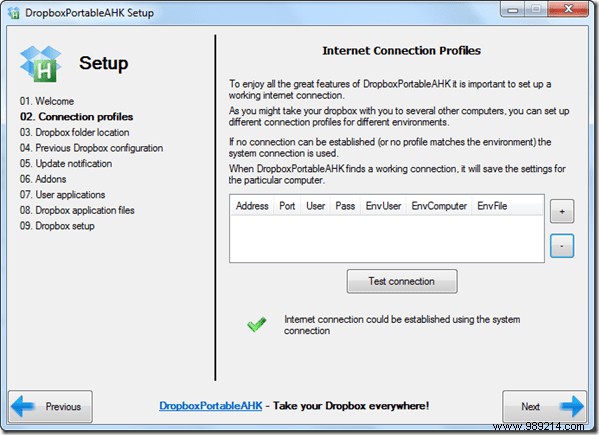Click the 'Take your Dropbox everywhere!' slogan
599x435 pixels.
tap(351, 406)
